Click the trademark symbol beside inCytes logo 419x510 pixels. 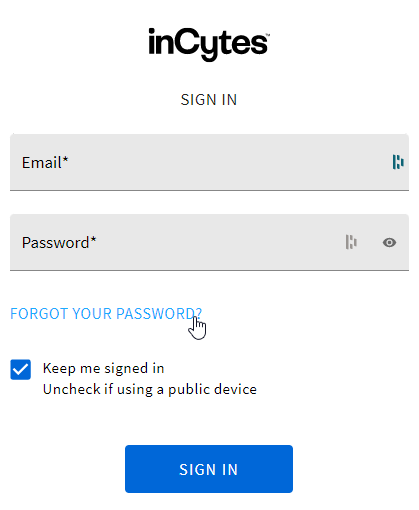[267, 34]
